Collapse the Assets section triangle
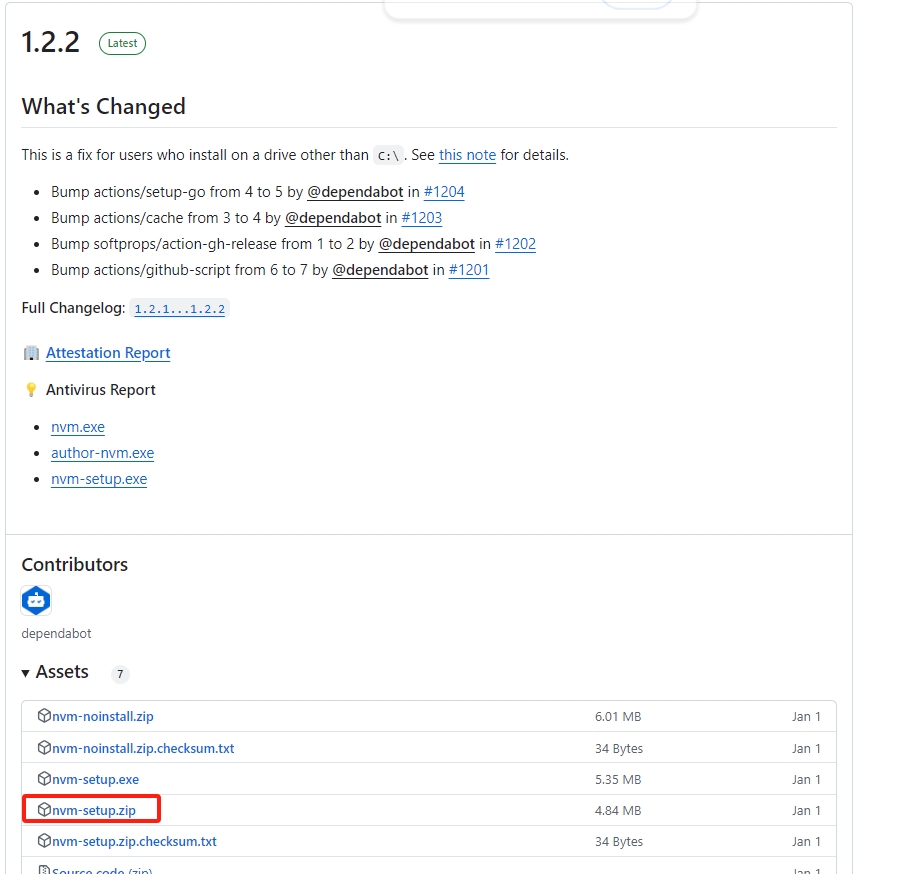This screenshot has height=874, width=908. [x=25, y=673]
